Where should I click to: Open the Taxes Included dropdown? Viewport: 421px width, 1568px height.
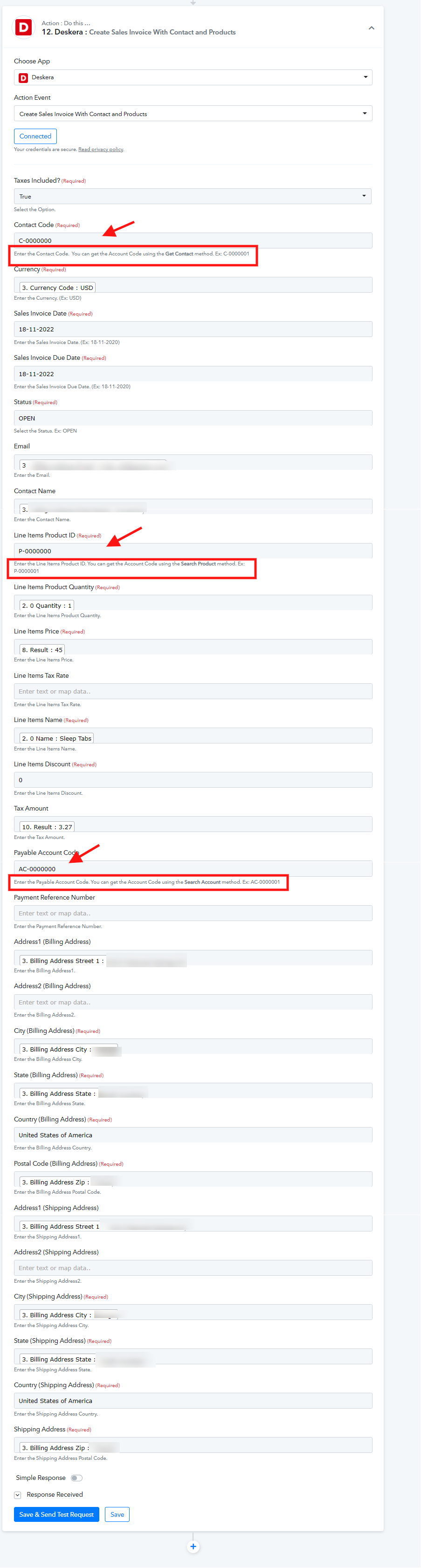pos(193,197)
